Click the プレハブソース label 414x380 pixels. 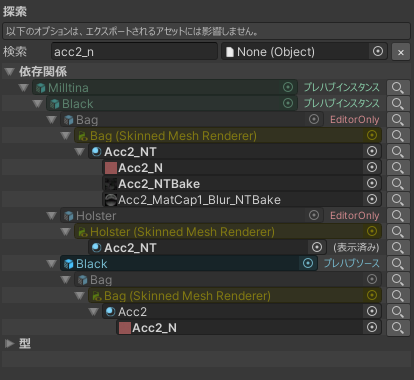pyautogui.click(x=352, y=263)
